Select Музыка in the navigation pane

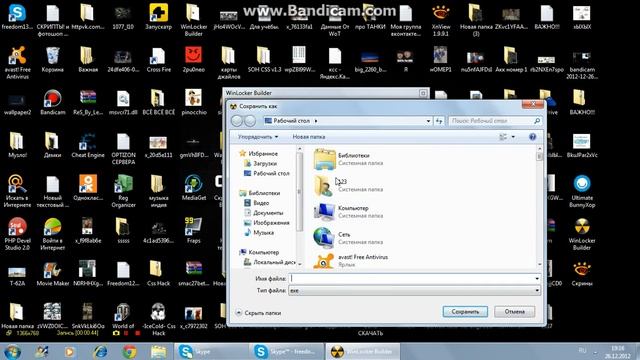tap(259, 233)
